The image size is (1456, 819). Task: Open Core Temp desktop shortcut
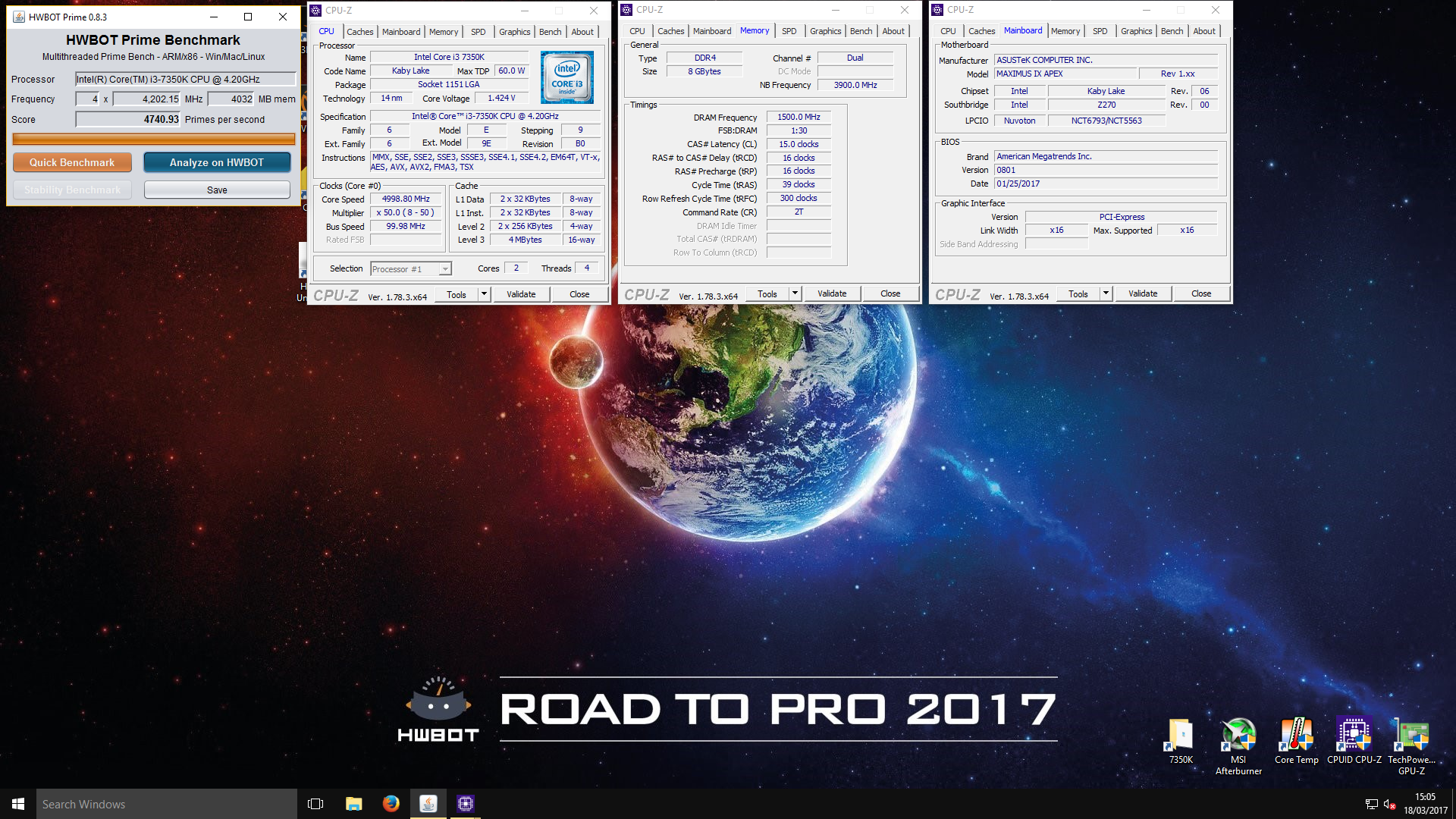(1296, 741)
